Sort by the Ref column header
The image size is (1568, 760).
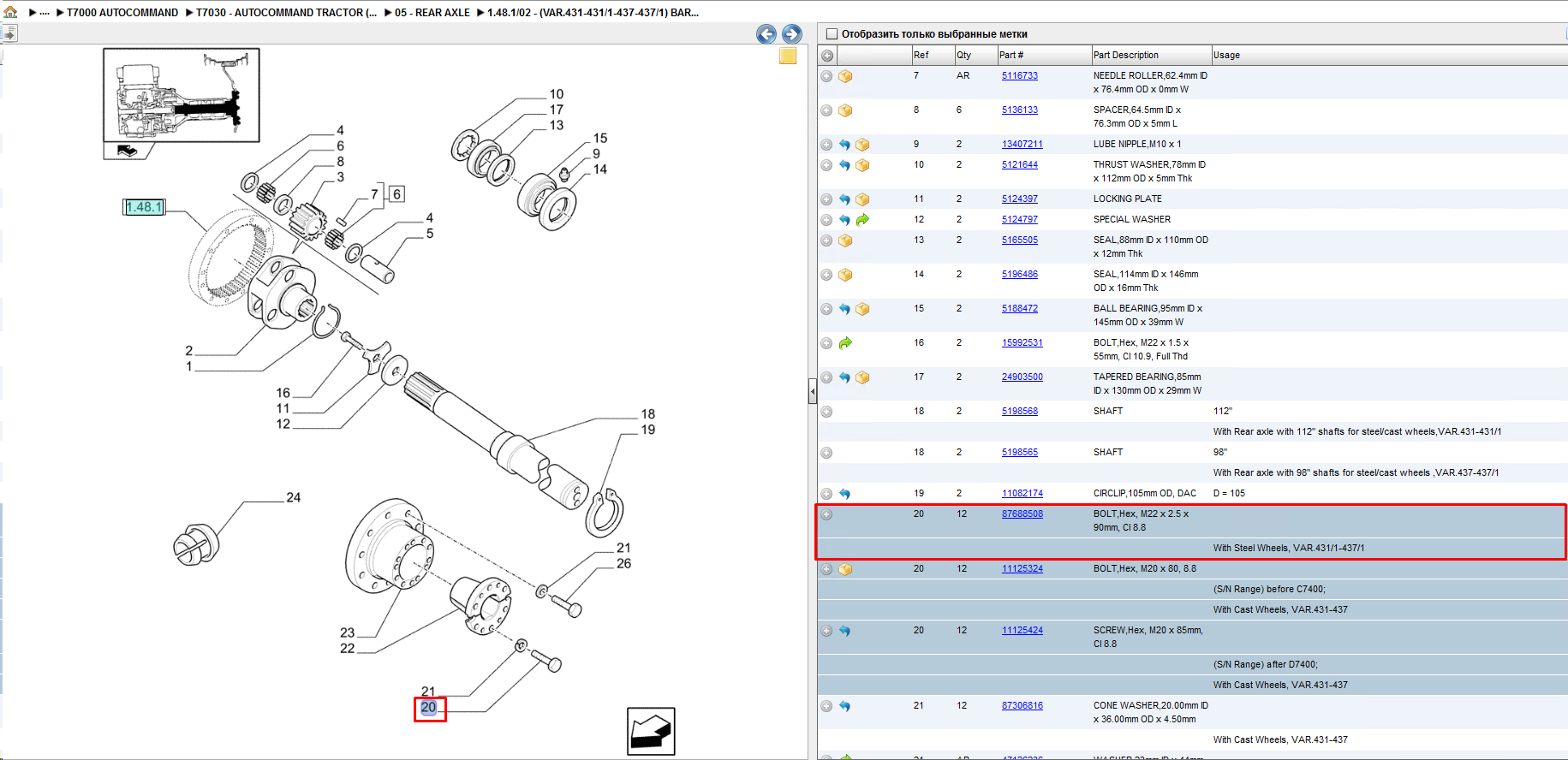933,56
